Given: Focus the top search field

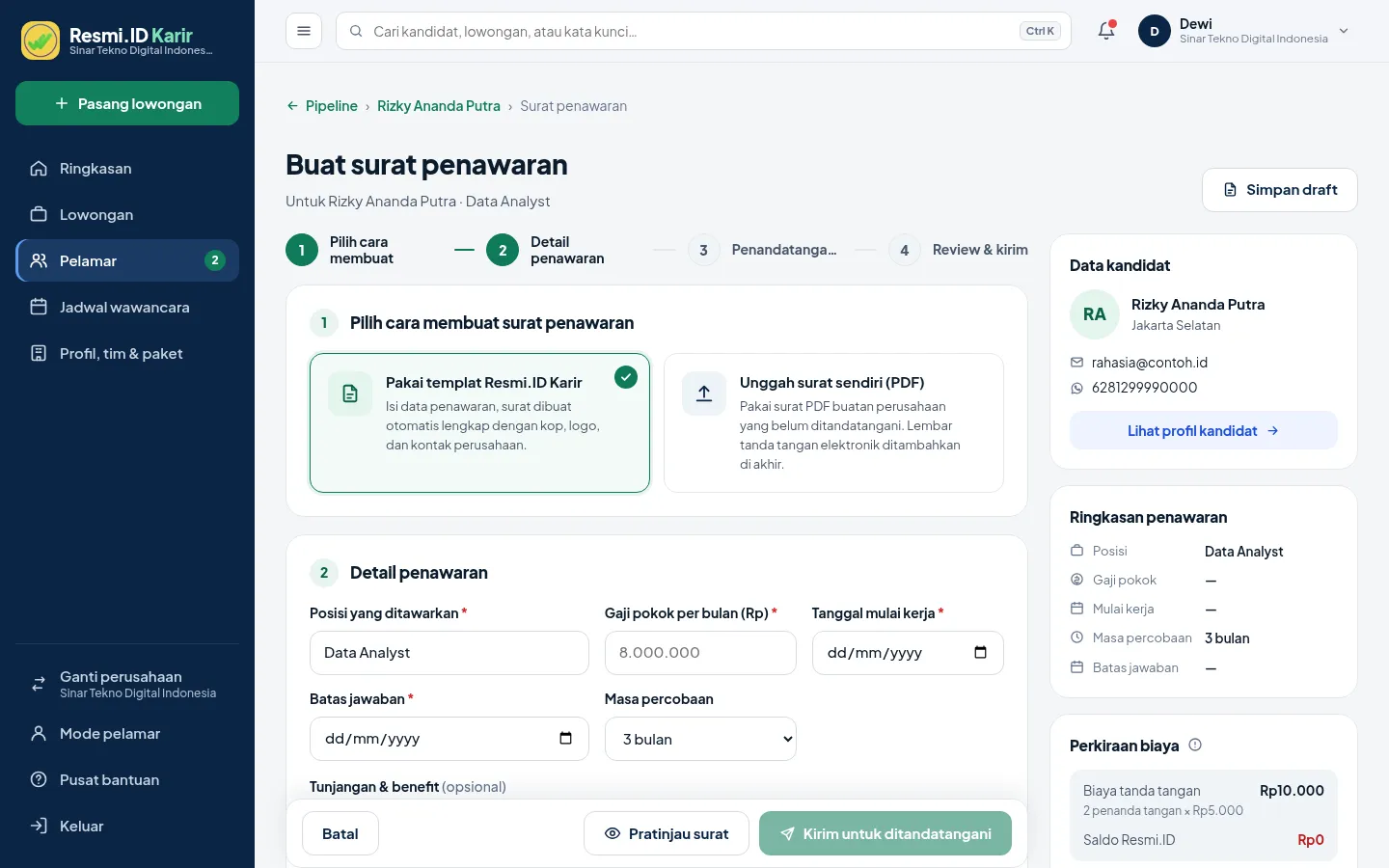Looking at the screenshot, I should (703, 31).
